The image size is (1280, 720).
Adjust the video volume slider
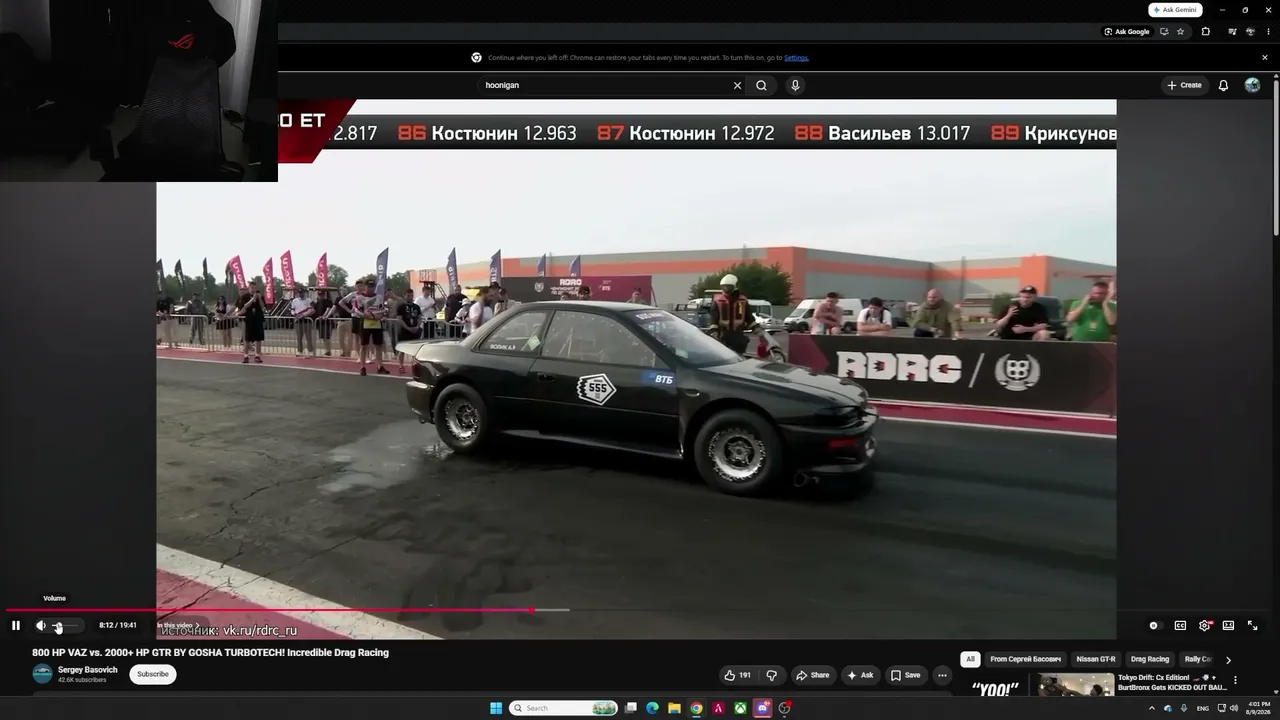(64, 626)
